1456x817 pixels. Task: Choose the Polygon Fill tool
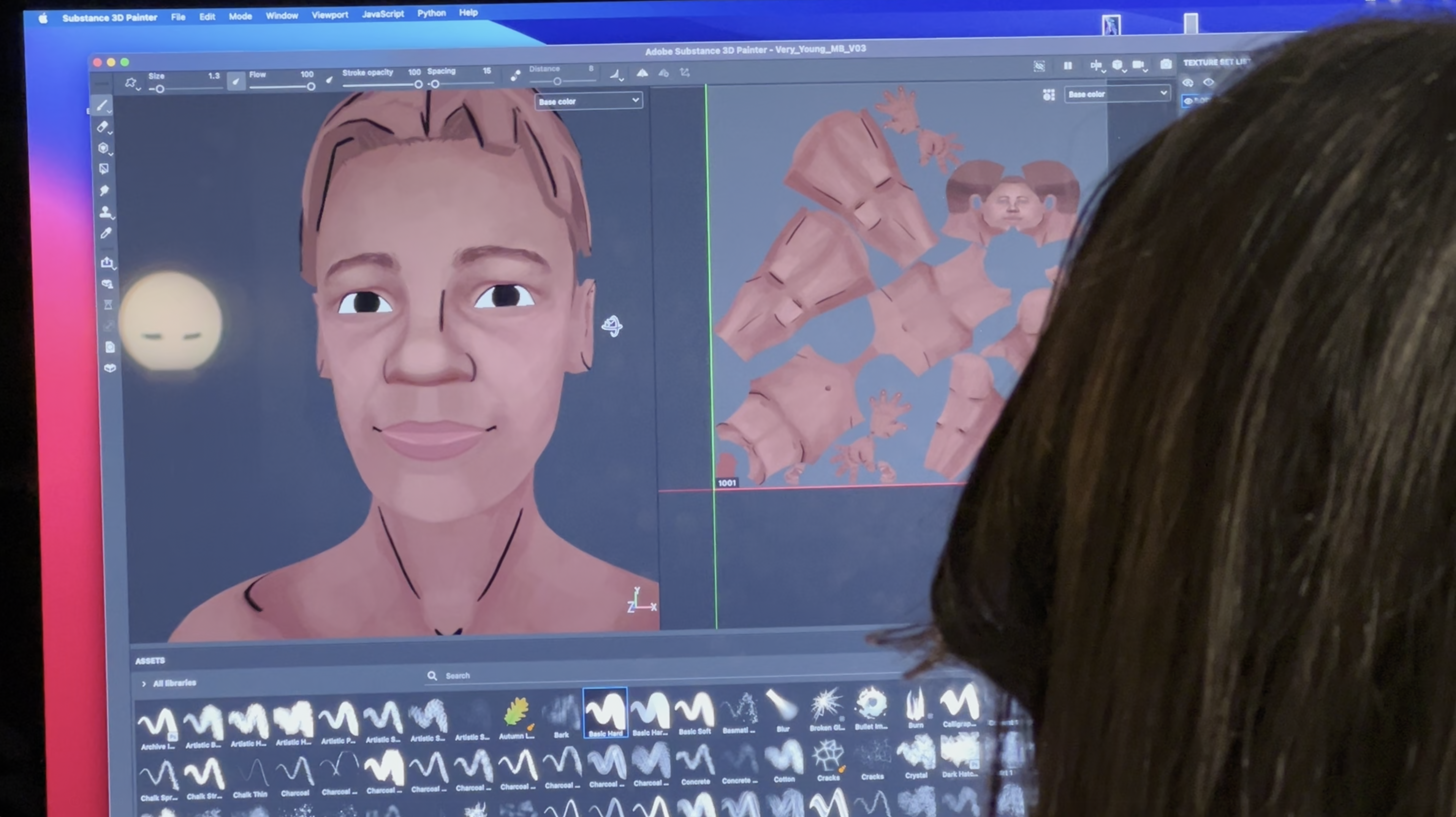coord(103,169)
